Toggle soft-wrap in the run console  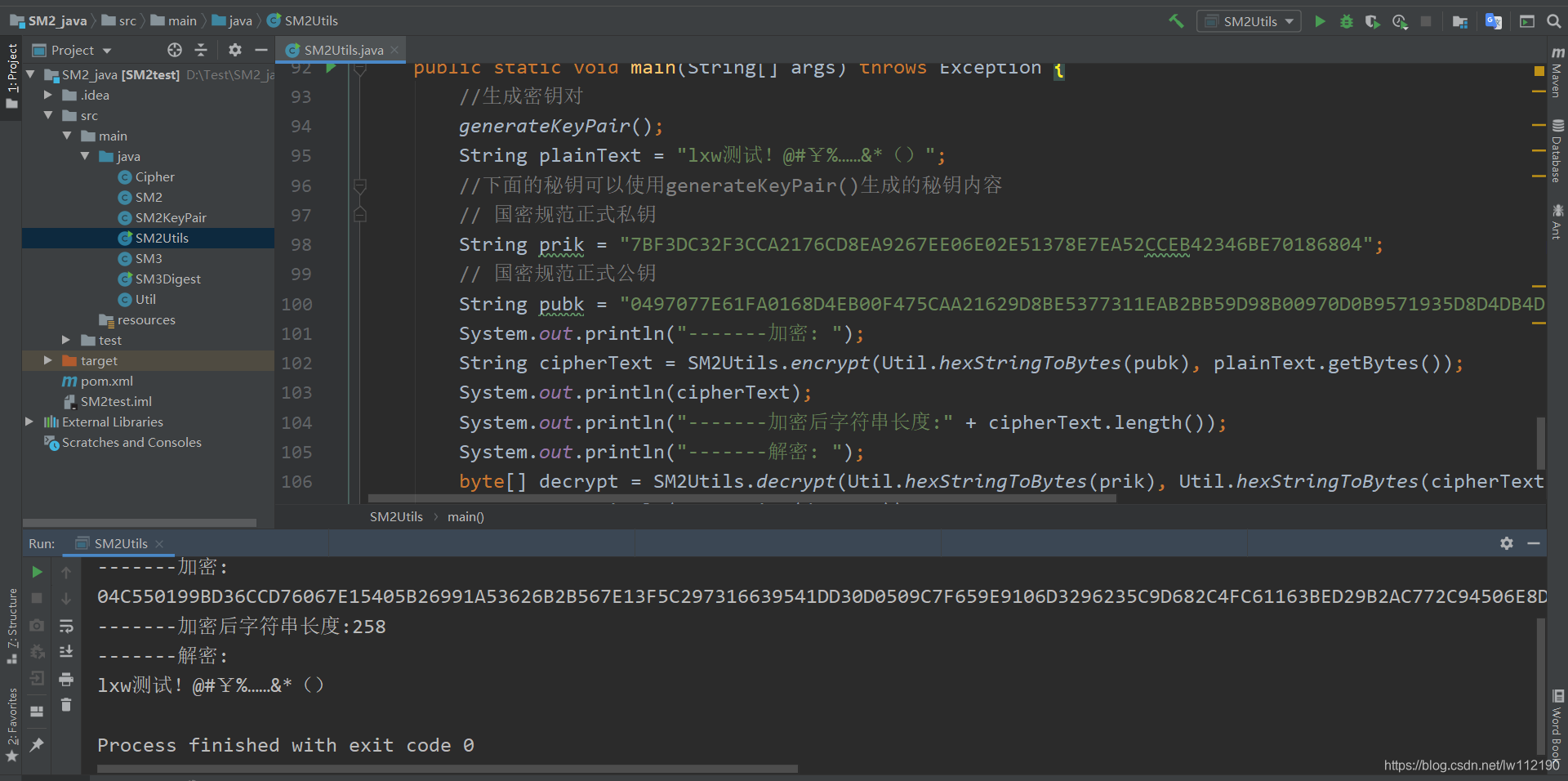66,627
